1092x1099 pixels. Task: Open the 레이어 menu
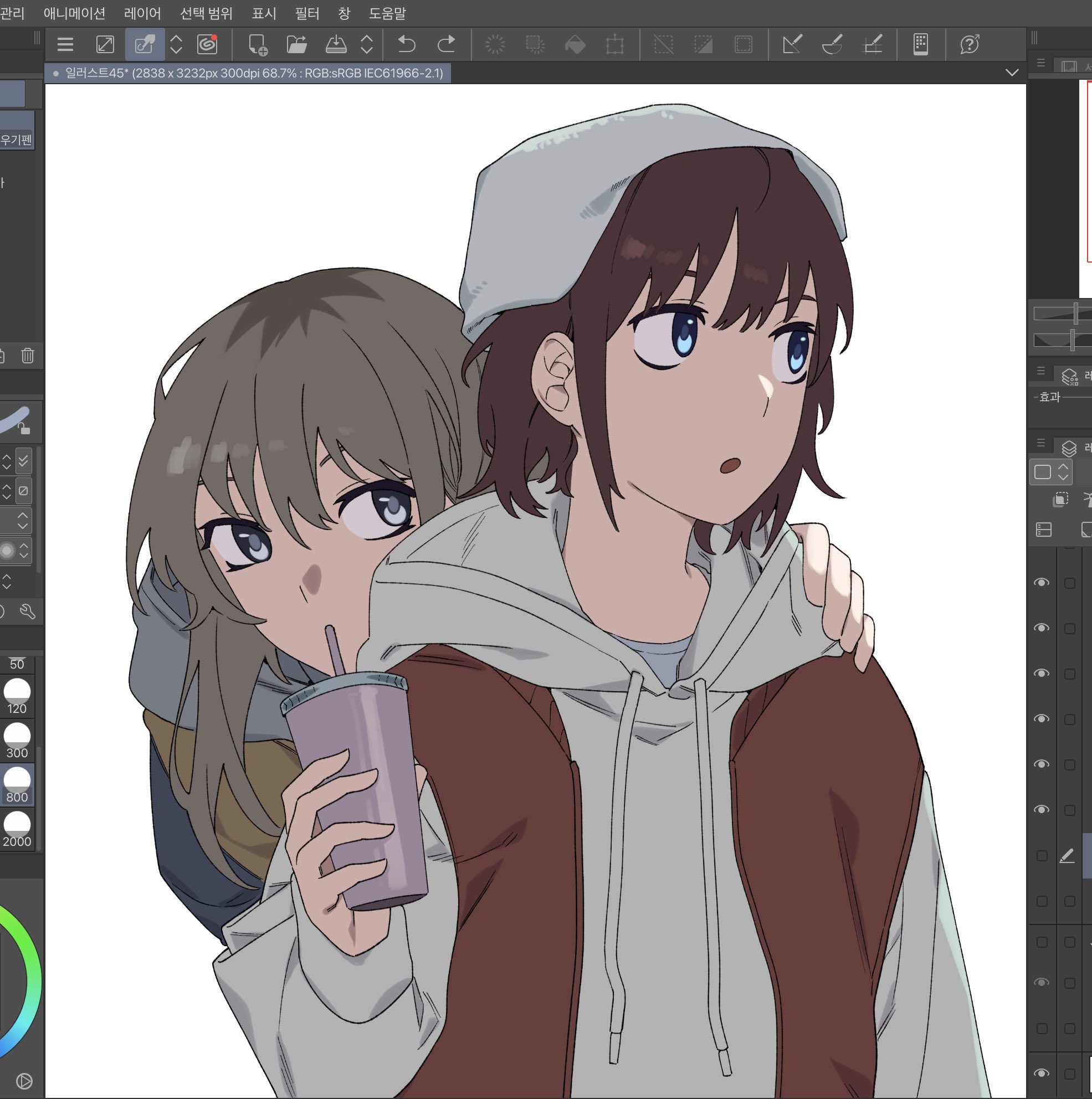(x=142, y=13)
